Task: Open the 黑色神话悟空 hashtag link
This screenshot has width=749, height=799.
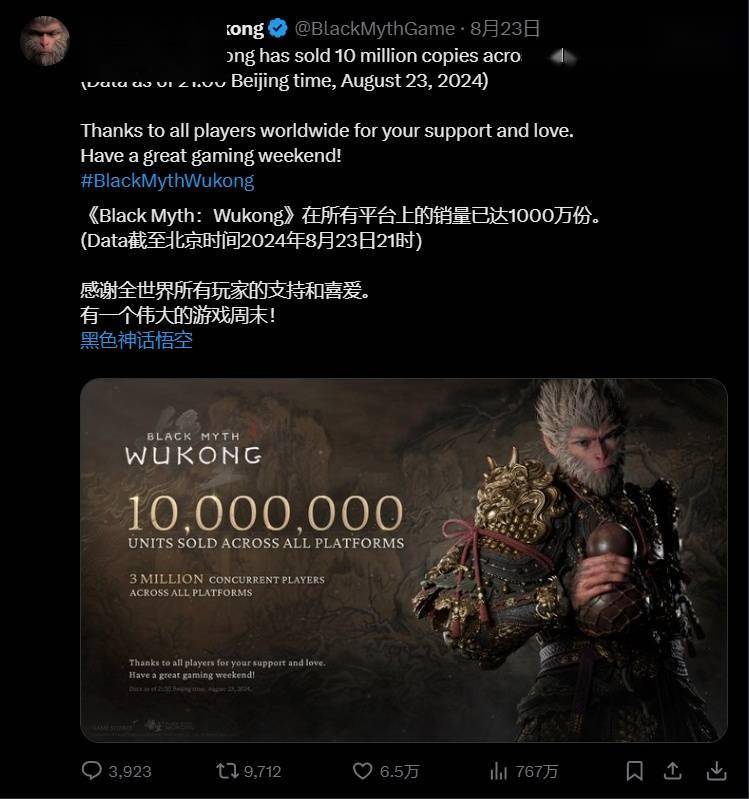Action: [x=137, y=340]
